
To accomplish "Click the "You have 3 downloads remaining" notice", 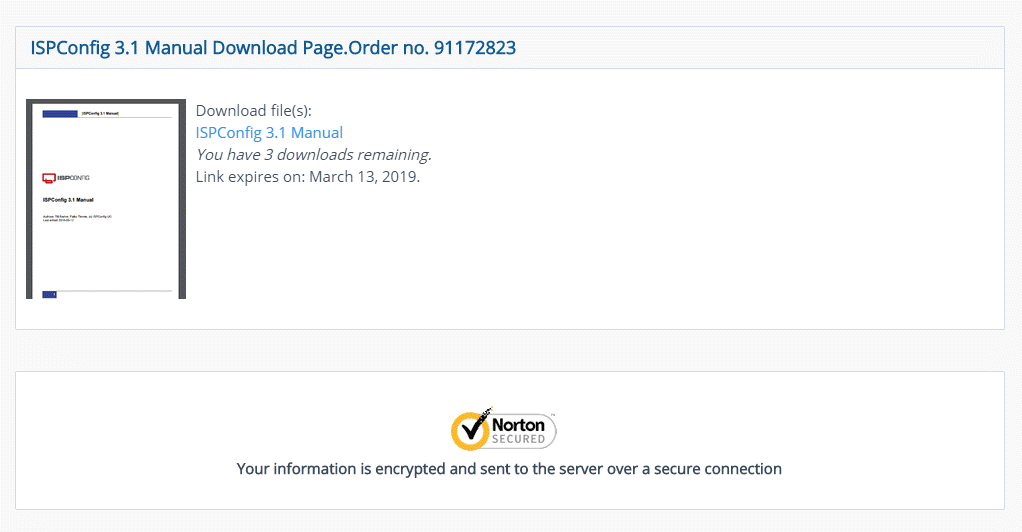I will [313, 155].
